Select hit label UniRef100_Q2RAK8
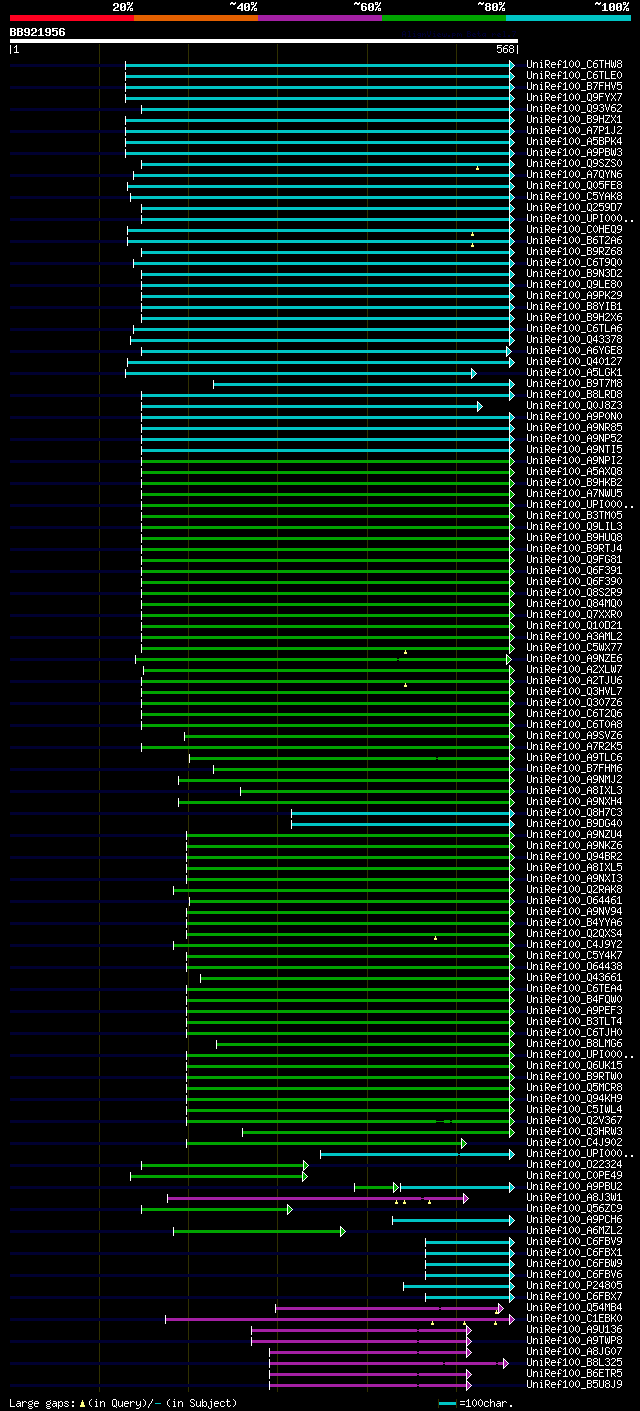The height and width of the screenshot is (1411, 640). (x=574, y=889)
